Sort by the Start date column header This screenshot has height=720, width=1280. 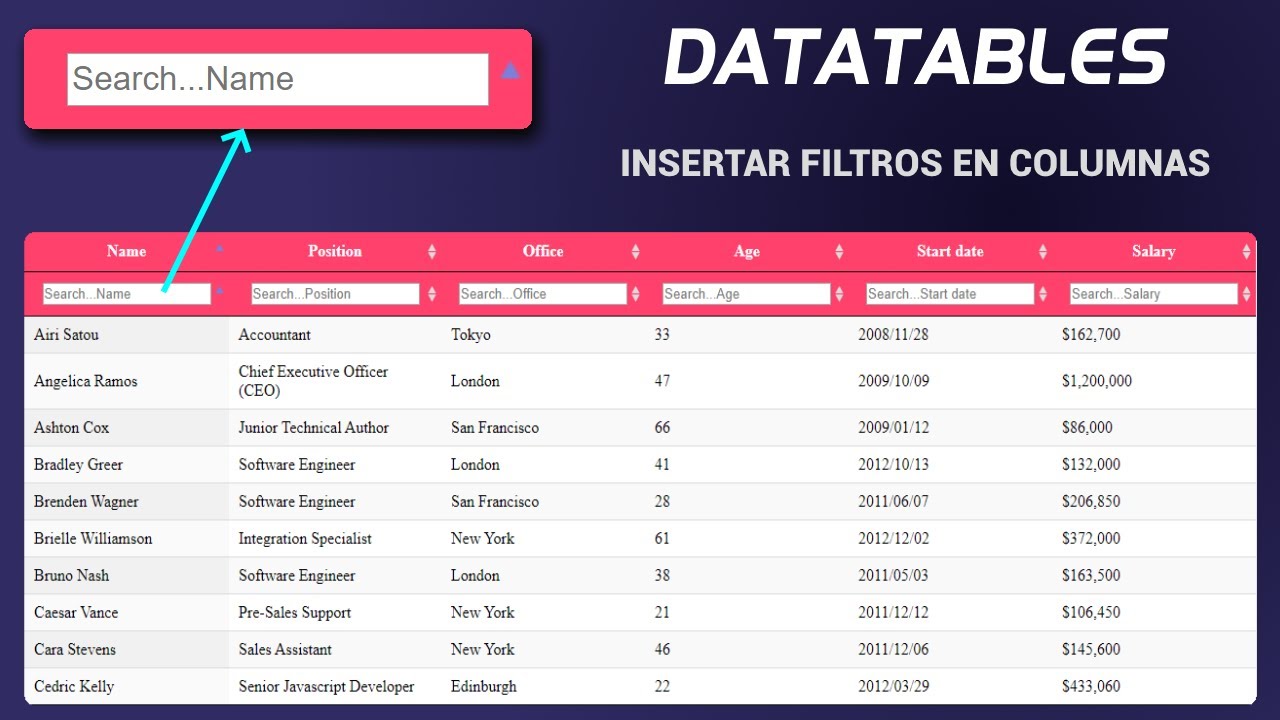coord(950,252)
